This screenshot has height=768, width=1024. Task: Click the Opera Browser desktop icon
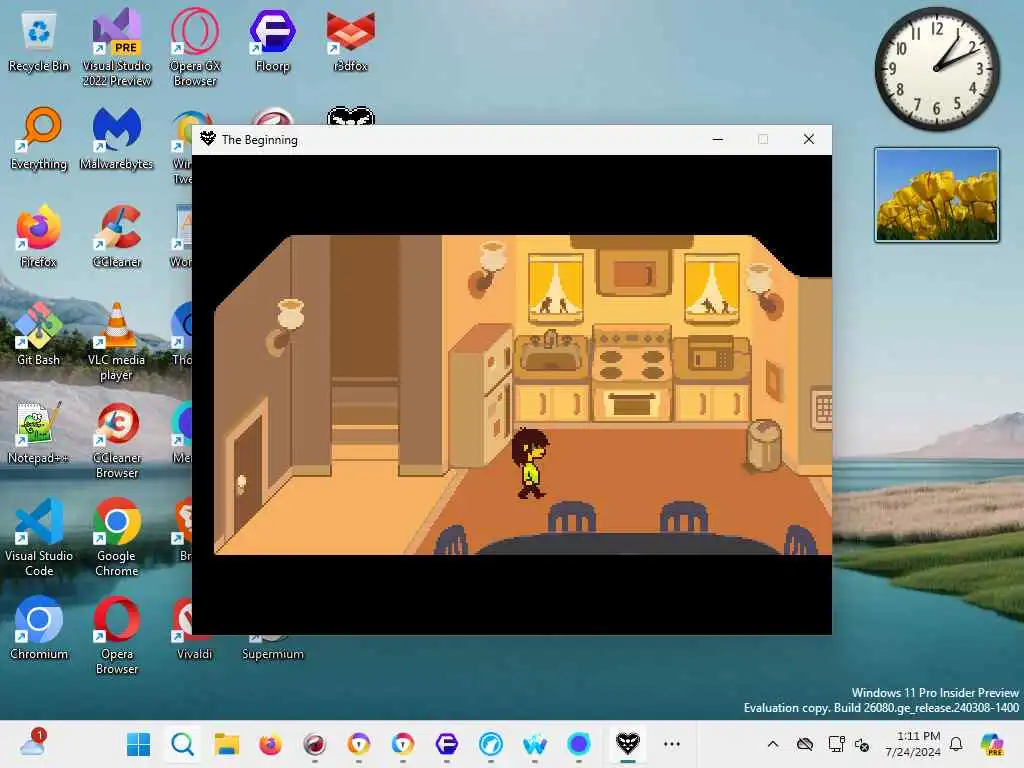pyautogui.click(x=116, y=636)
